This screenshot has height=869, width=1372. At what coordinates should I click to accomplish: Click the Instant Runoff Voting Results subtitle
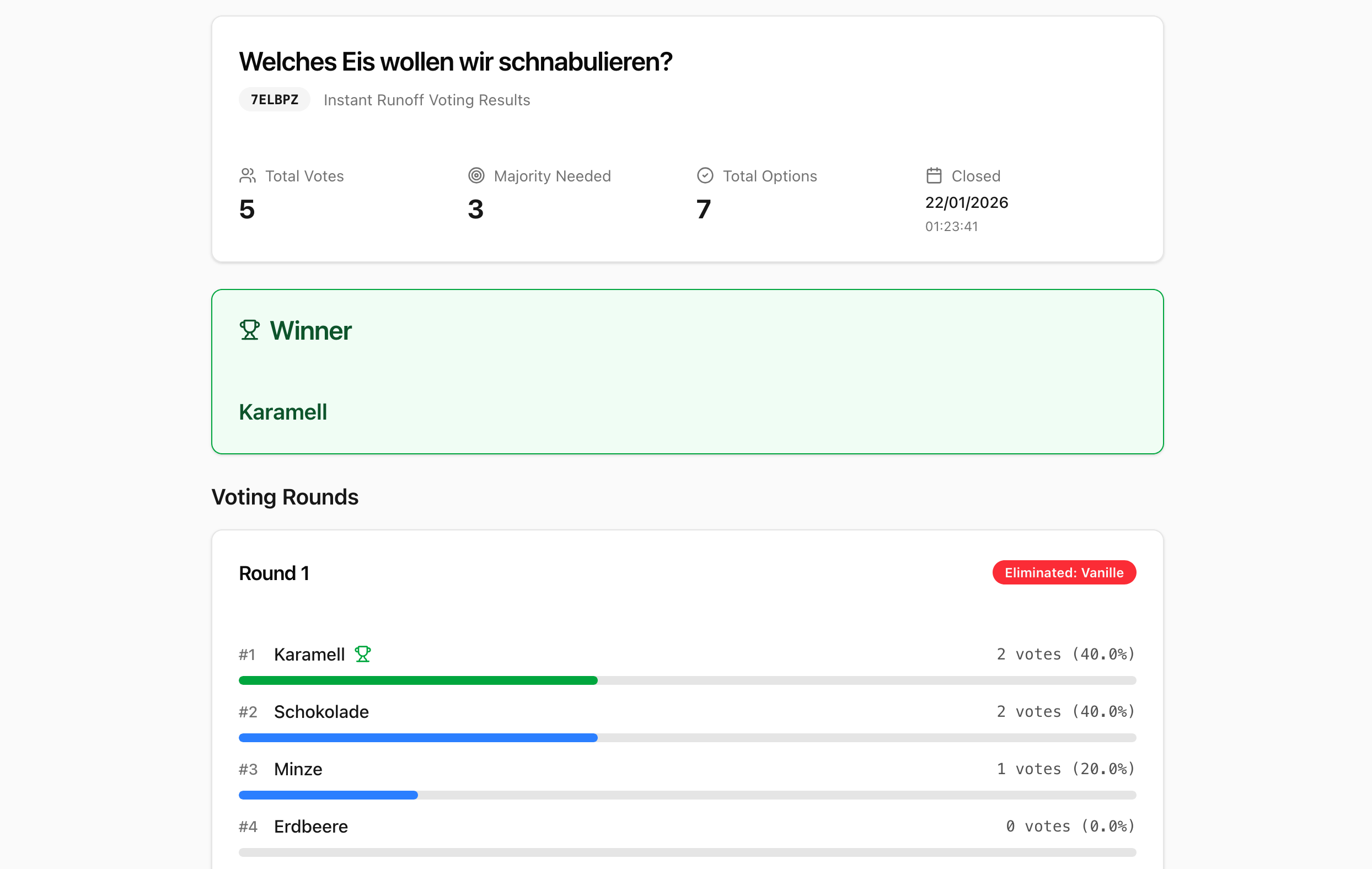click(427, 100)
